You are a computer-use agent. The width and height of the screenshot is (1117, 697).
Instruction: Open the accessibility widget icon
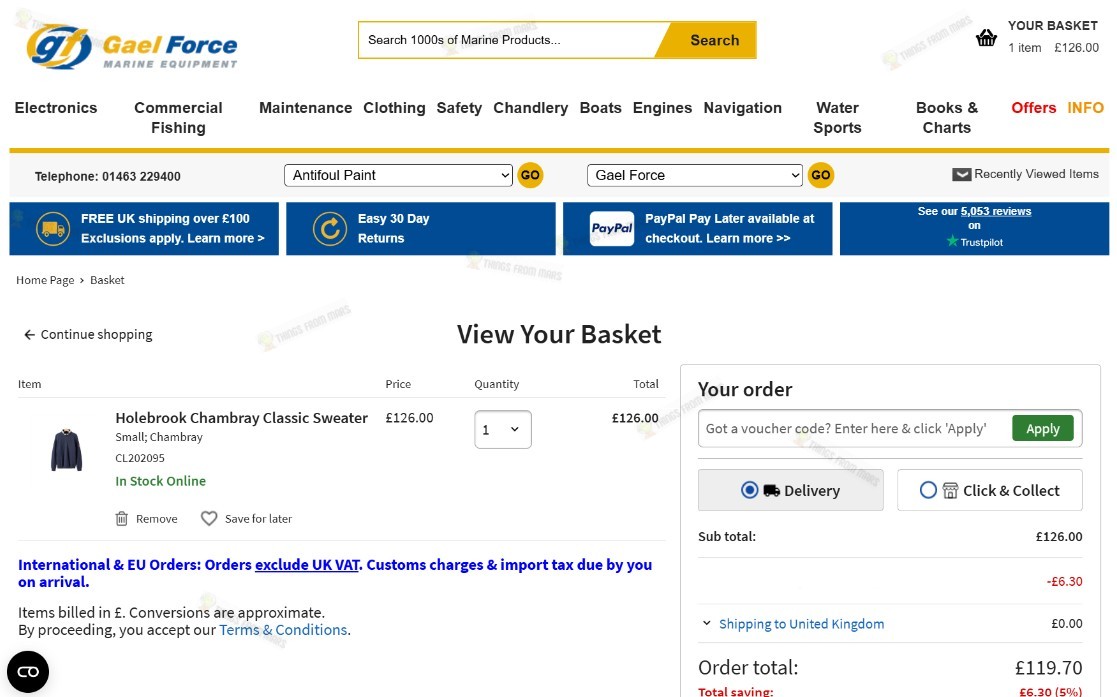pyautogui.click(x=28, y=671)
